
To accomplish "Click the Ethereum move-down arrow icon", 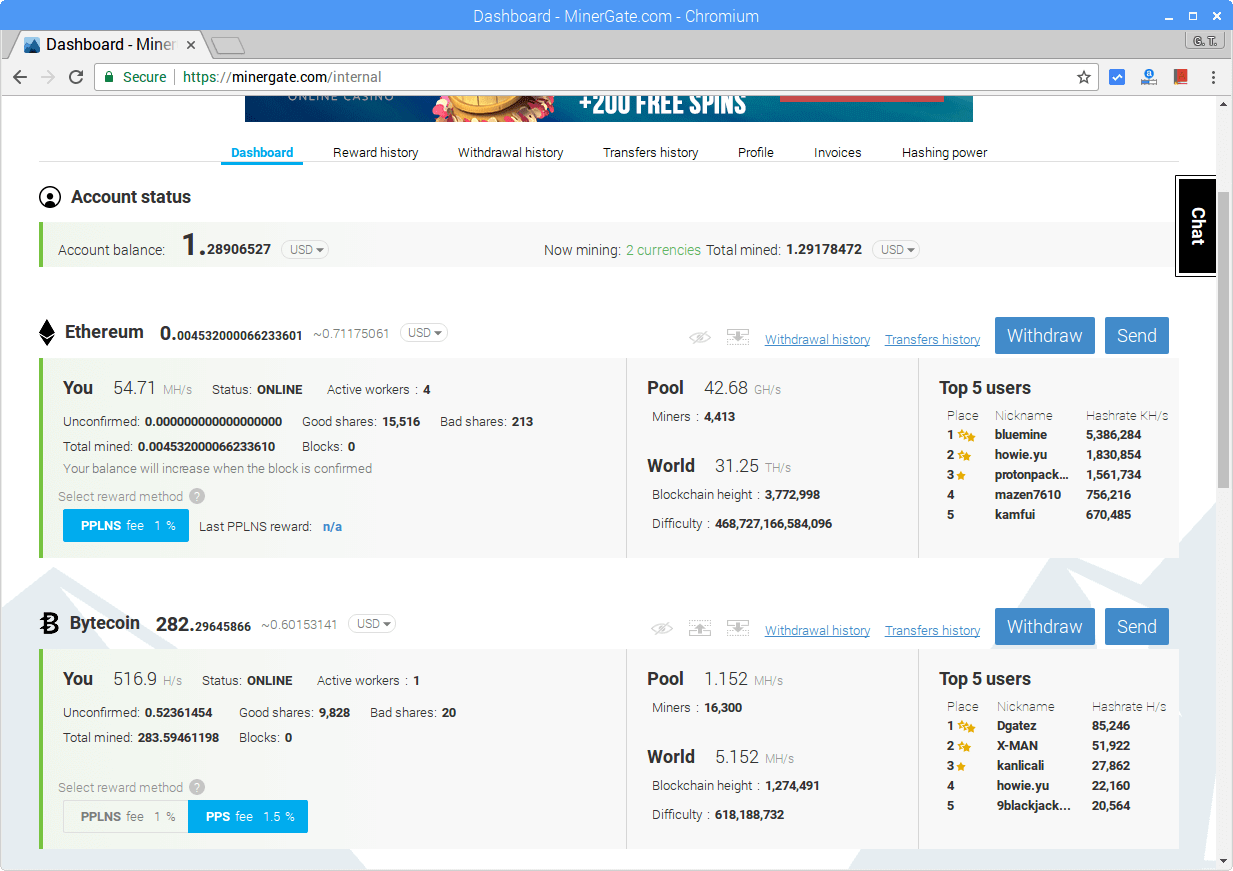I will point(738,337).
